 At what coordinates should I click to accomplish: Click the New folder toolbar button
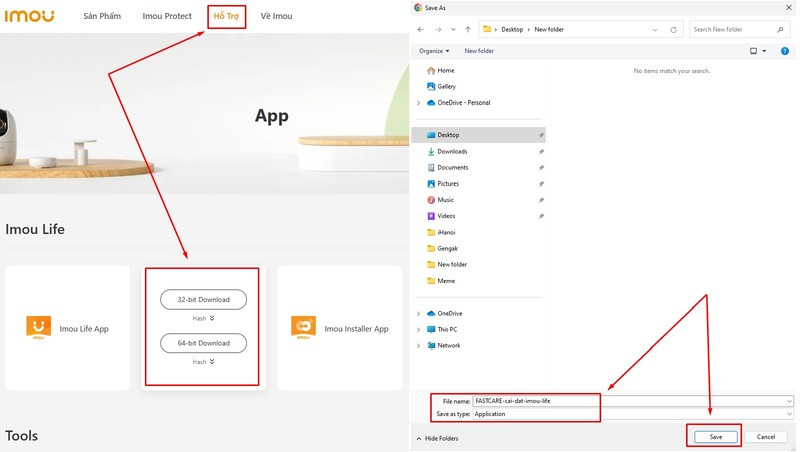coord(479,51)
